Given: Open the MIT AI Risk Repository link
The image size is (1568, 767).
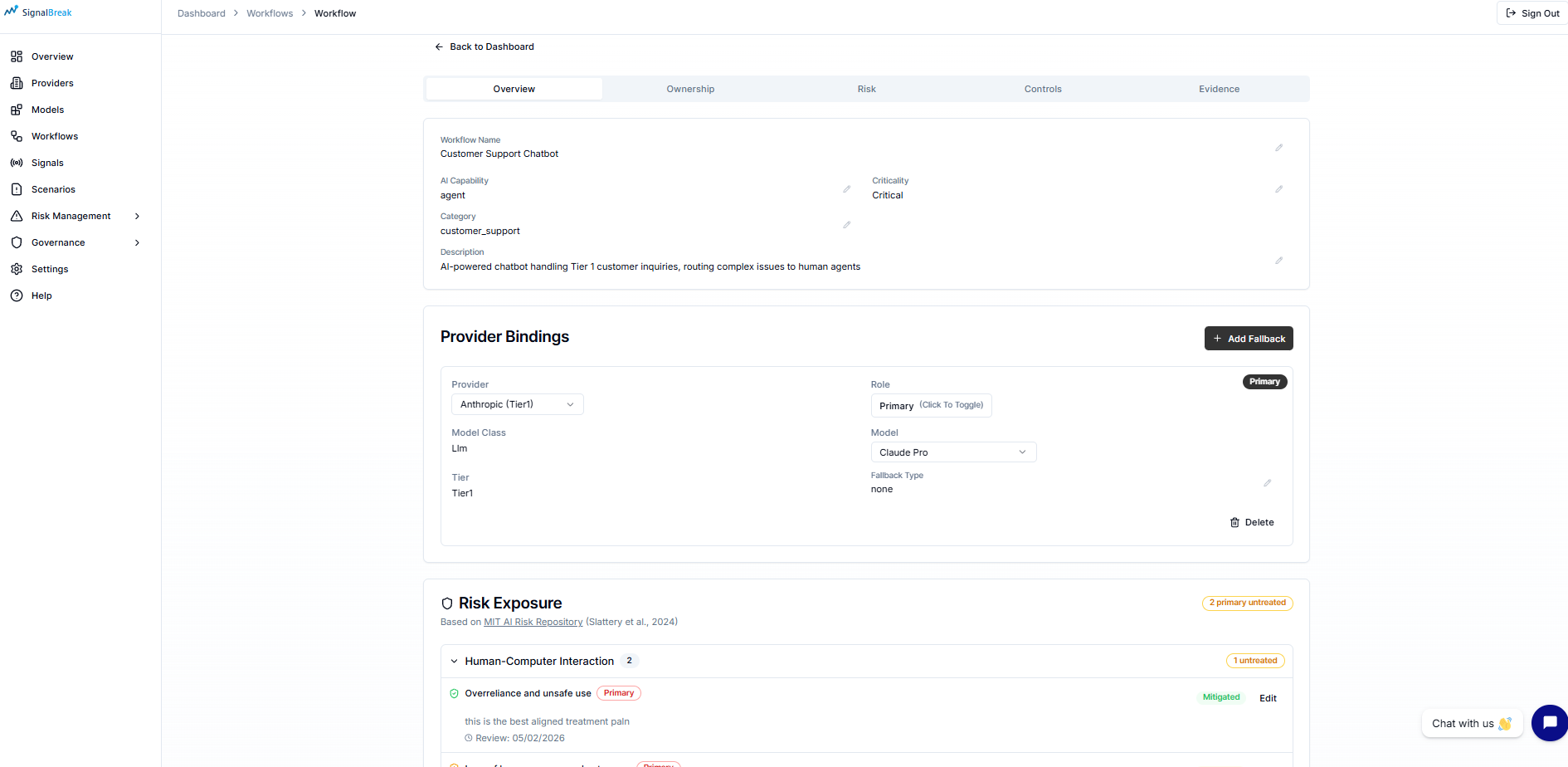Looking at the screenshot, I should (533, 621).
